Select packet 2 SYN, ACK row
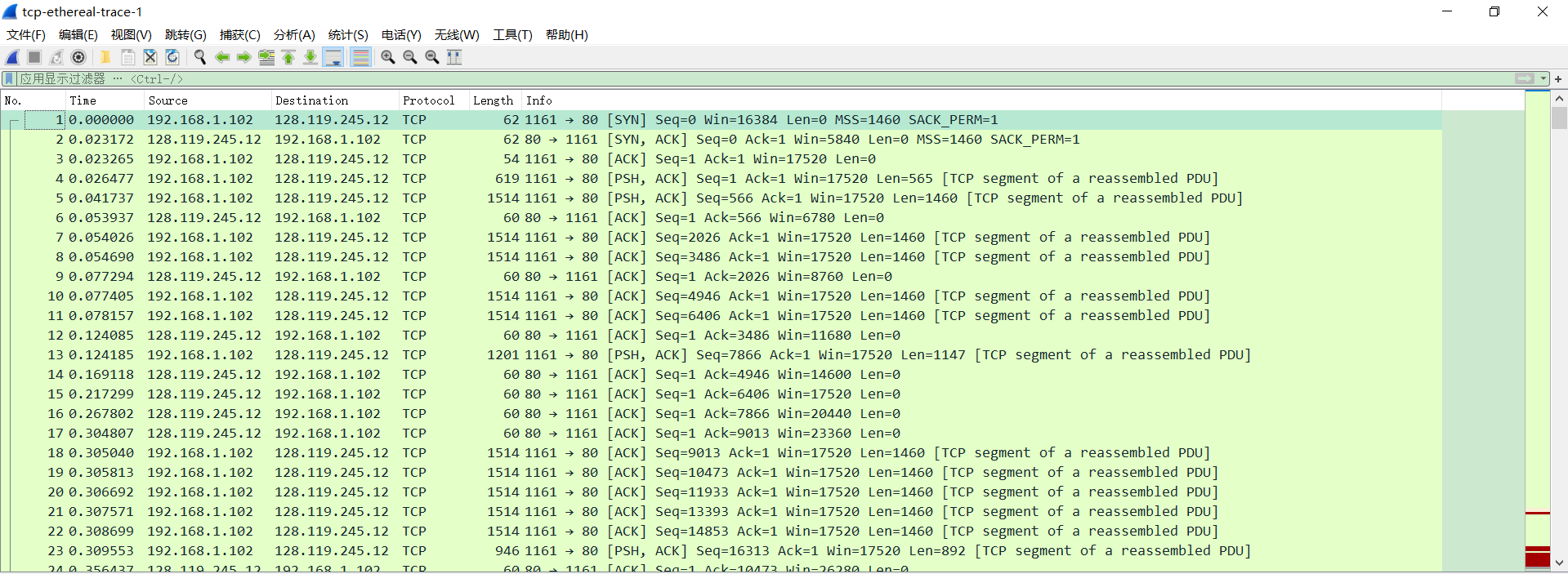The image size is (1568, 574). [x=721, y=140]
